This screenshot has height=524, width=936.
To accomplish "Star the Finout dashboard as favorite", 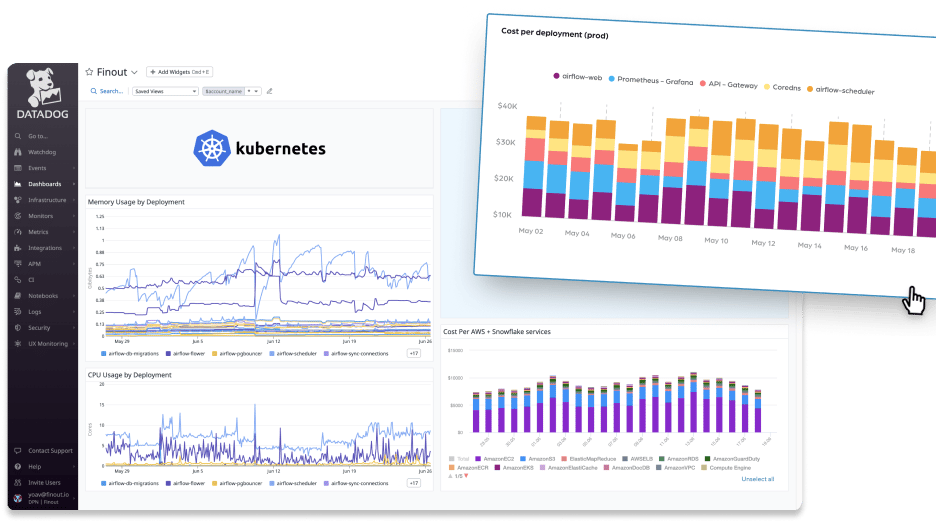I will pyautogui.click(x=90, y=72).
